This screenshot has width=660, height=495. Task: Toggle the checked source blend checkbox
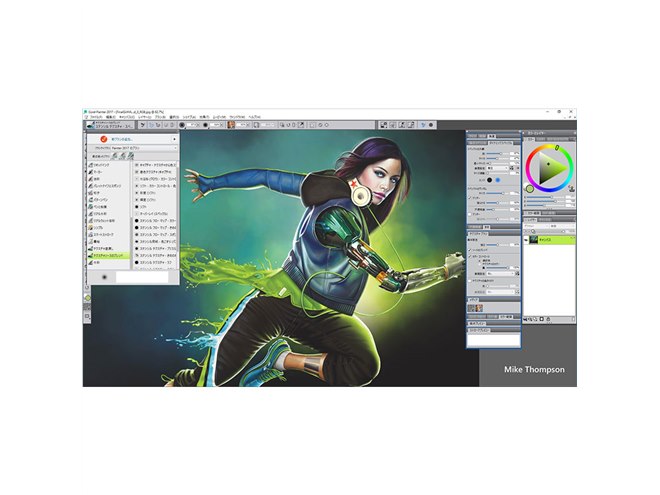point(470,250)
